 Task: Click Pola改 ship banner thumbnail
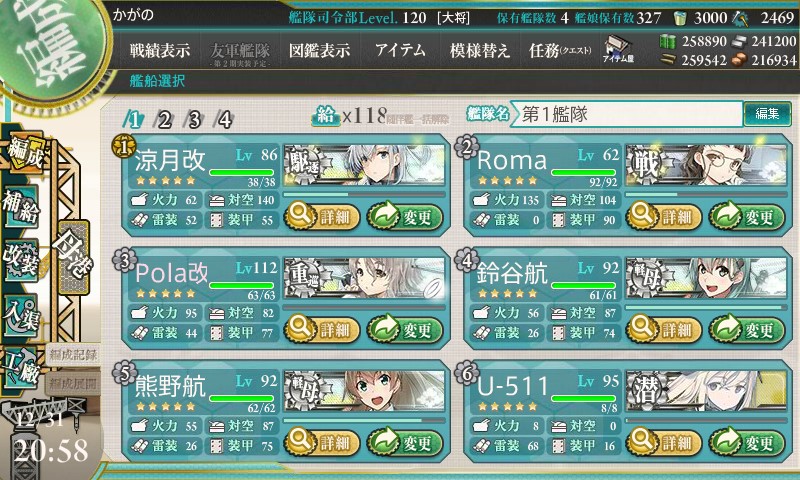tap(364, 278)
